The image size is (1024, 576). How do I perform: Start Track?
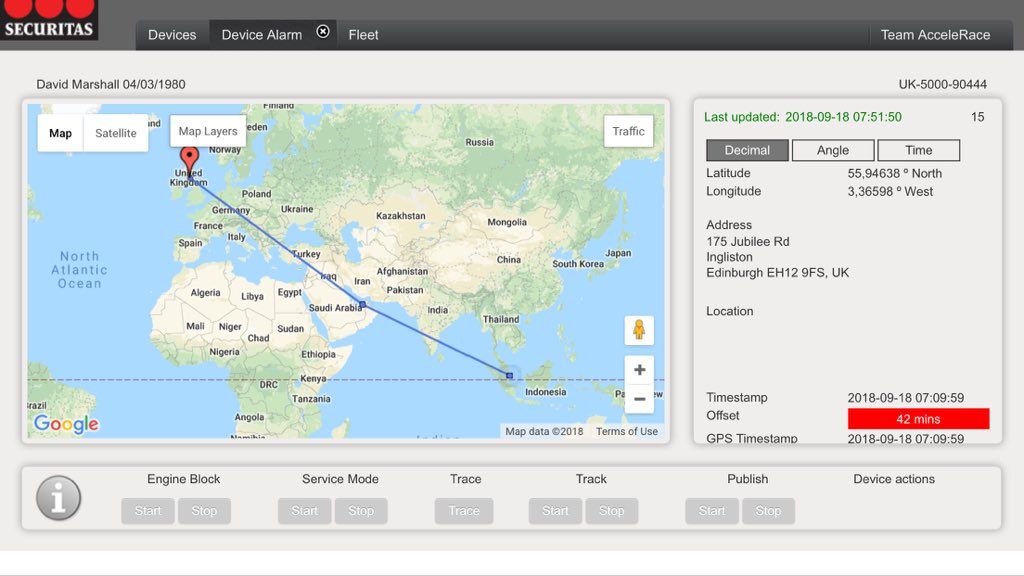click(555, 511)
